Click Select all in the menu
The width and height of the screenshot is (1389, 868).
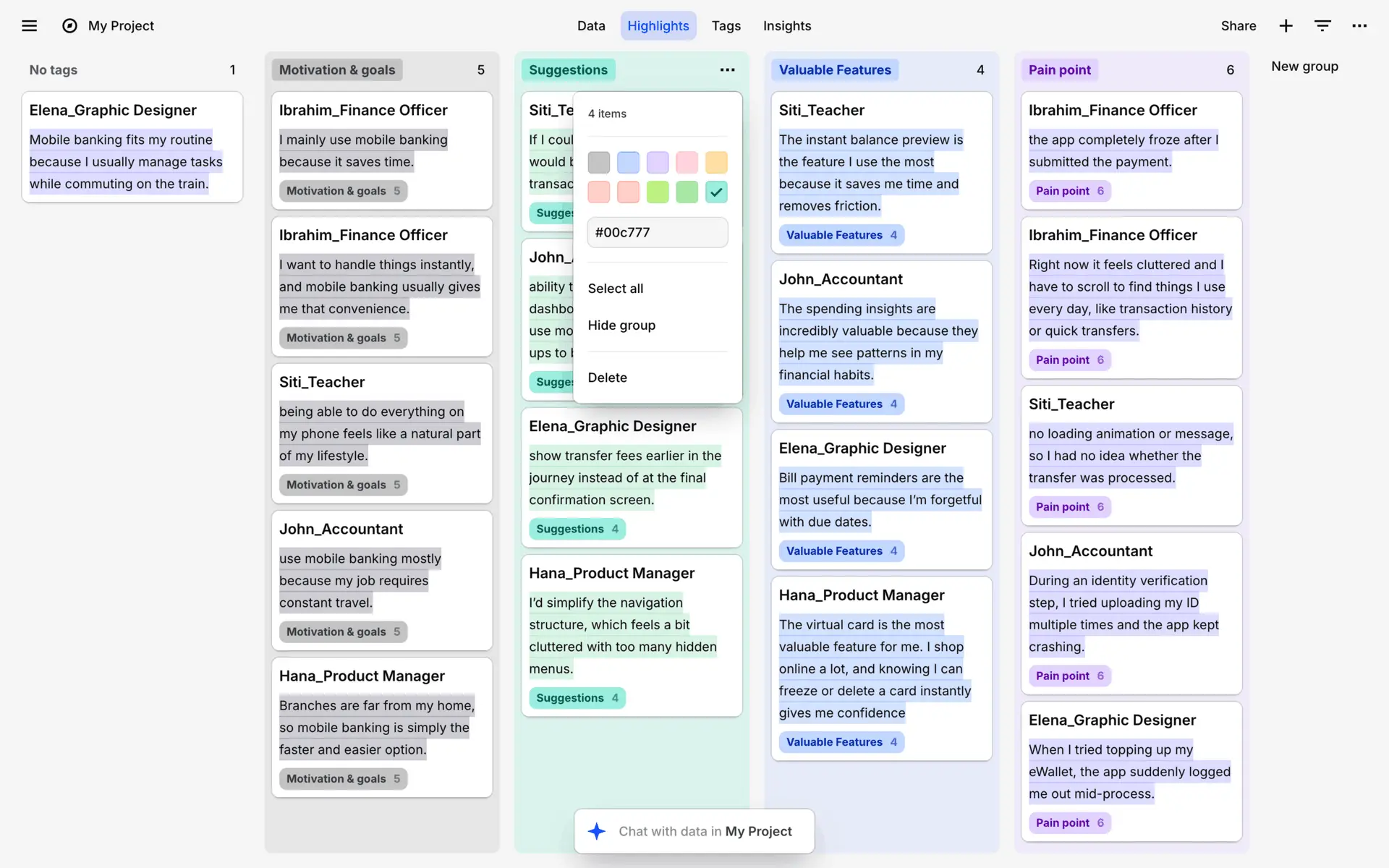(x=616, y=289)
